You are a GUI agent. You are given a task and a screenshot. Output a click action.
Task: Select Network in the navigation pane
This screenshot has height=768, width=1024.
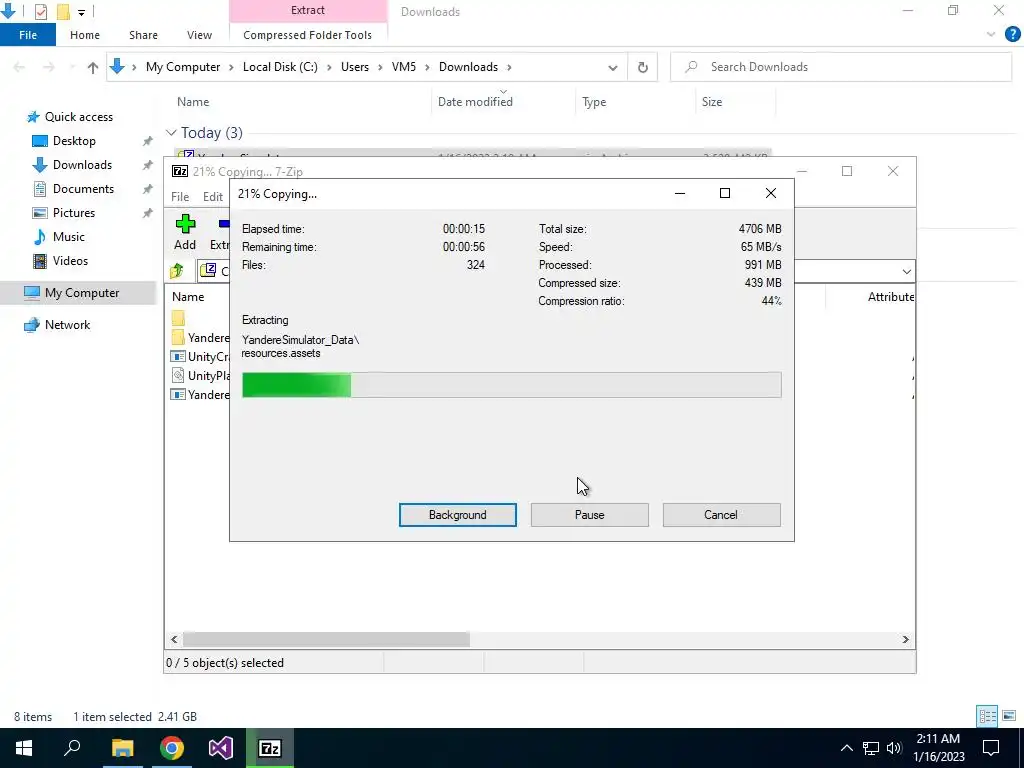click(x=67, y=325)
